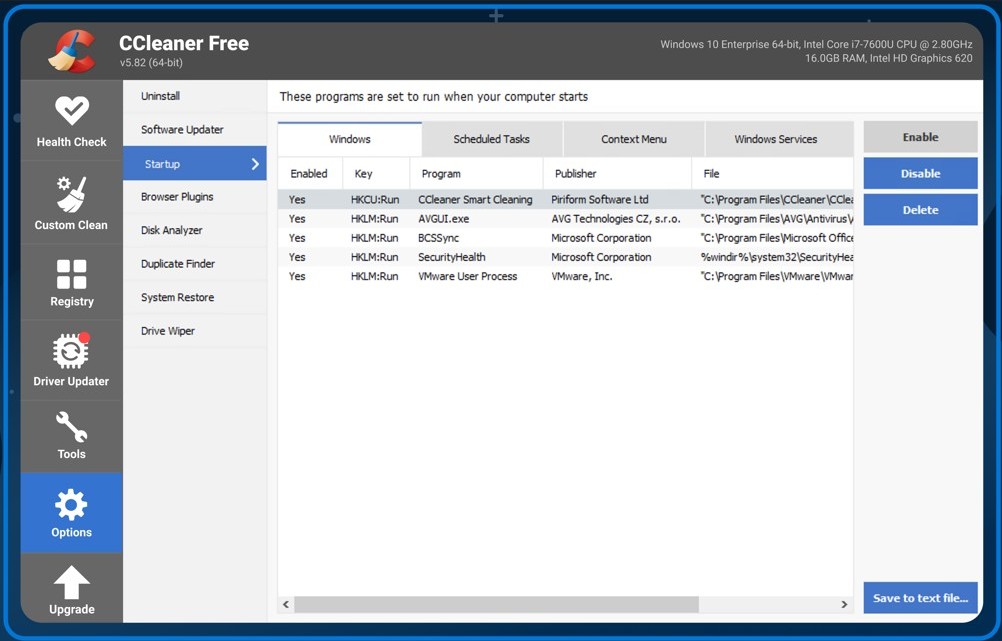Click the horizontal scrollbar left arrow

click(x=286, y=604)
